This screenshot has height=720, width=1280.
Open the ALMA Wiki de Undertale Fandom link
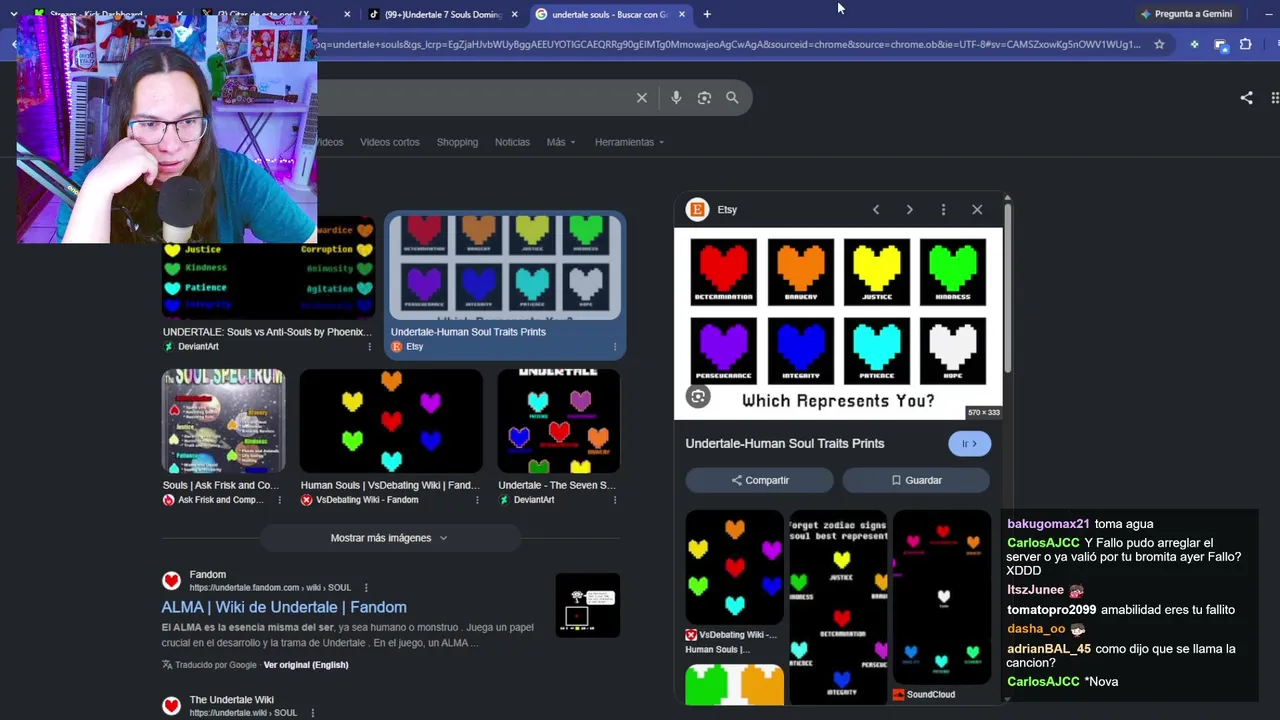click(x=284, y=607)
